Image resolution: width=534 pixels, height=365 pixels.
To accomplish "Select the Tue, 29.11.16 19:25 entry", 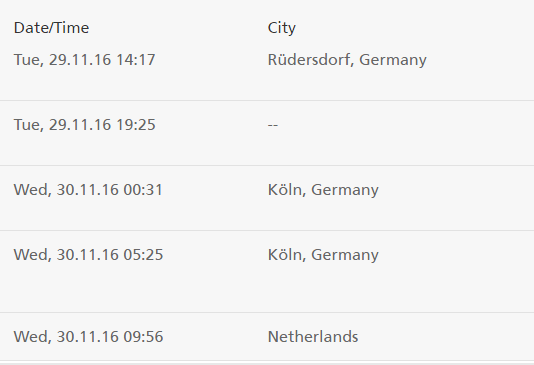I will pyautogui.click(x=84, y=125).
